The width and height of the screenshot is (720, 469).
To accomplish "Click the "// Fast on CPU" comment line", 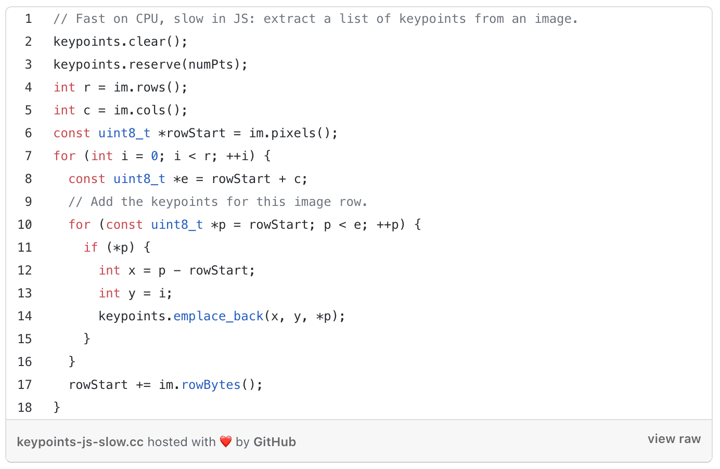I will pos(315,19).
